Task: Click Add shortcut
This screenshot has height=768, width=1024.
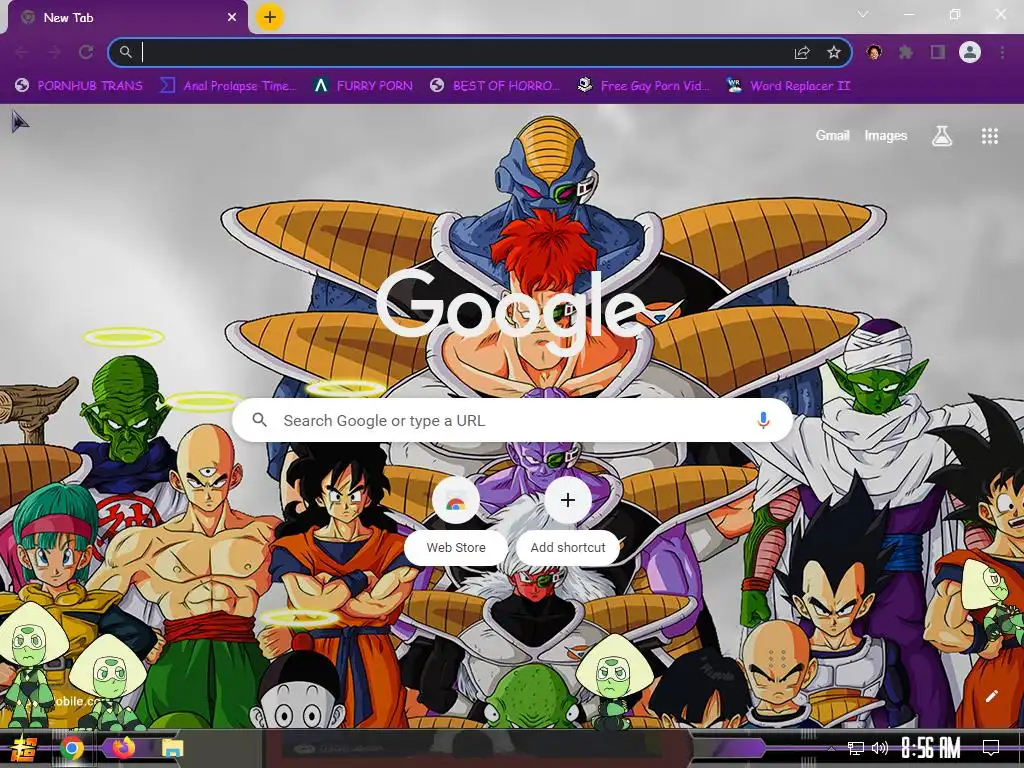Action: (568, 519)
